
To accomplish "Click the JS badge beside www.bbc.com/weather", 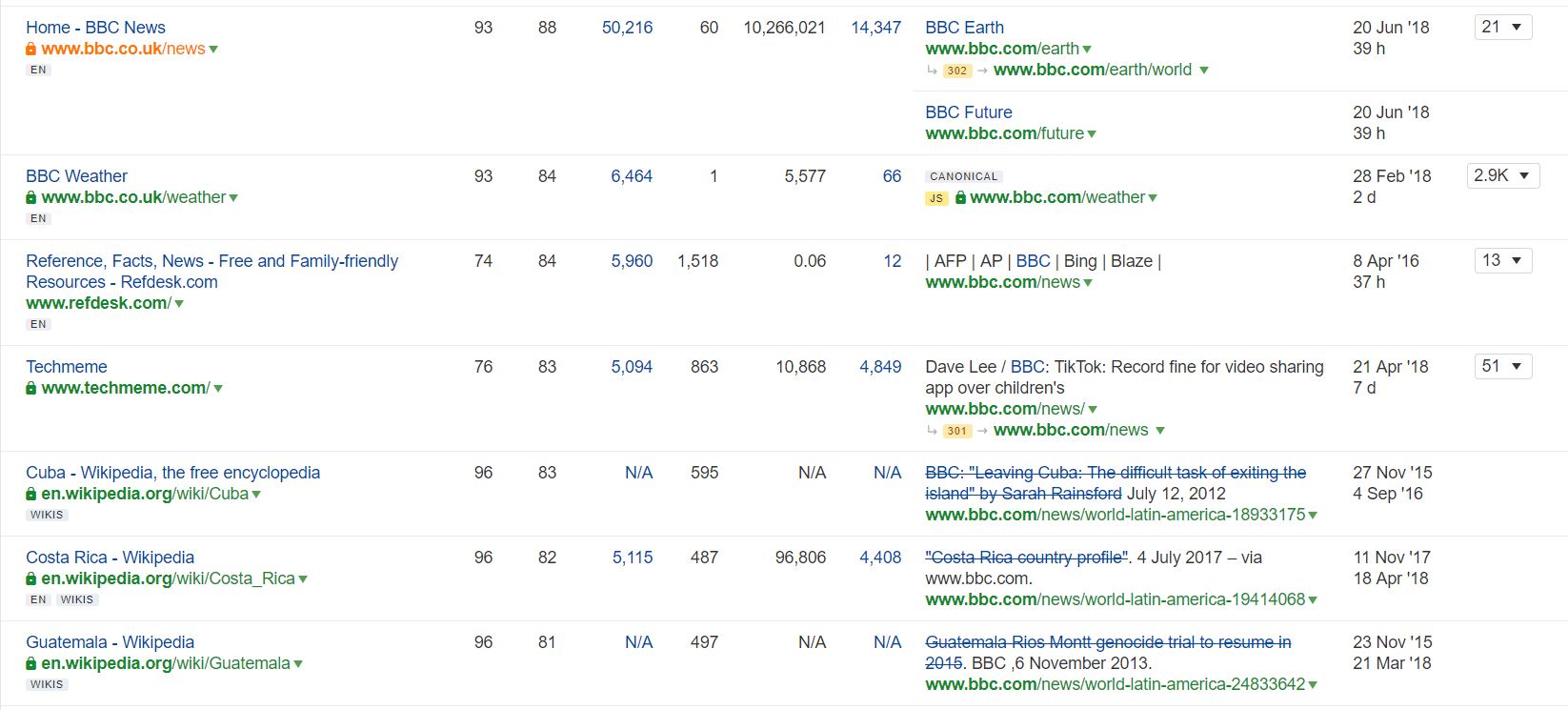I will coord(936,198).
